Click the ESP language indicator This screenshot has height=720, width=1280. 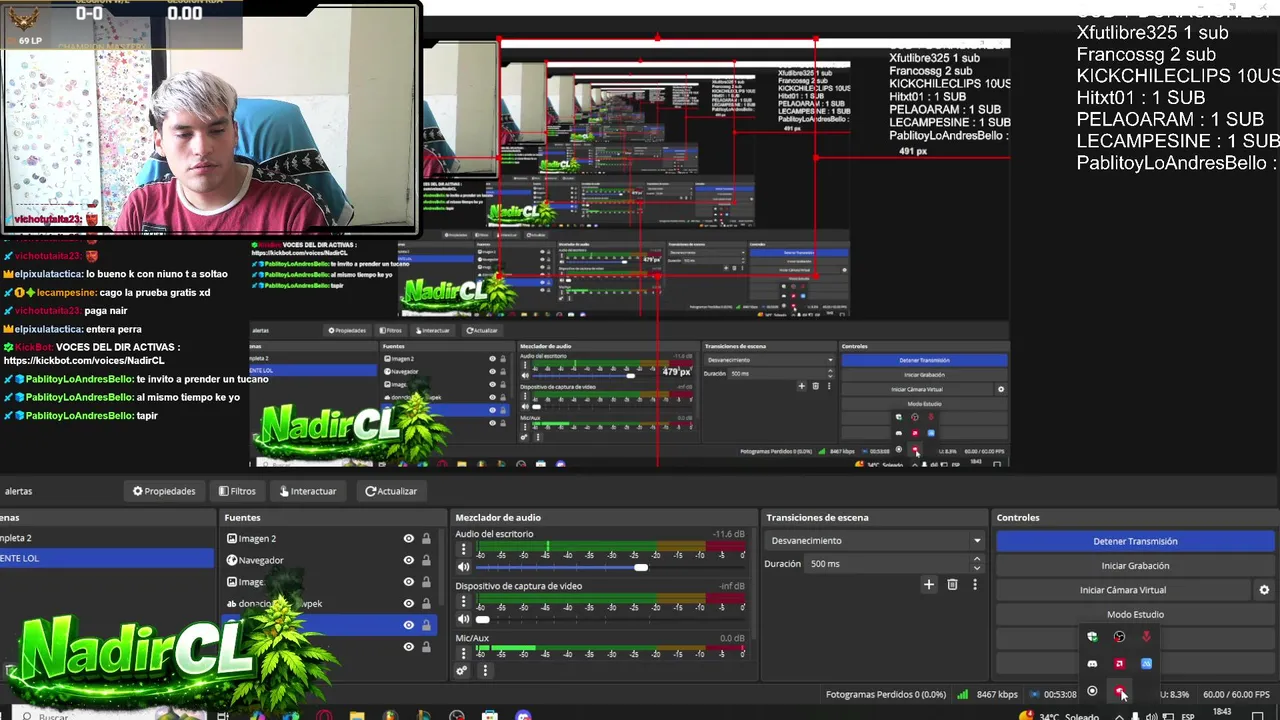1188,716
